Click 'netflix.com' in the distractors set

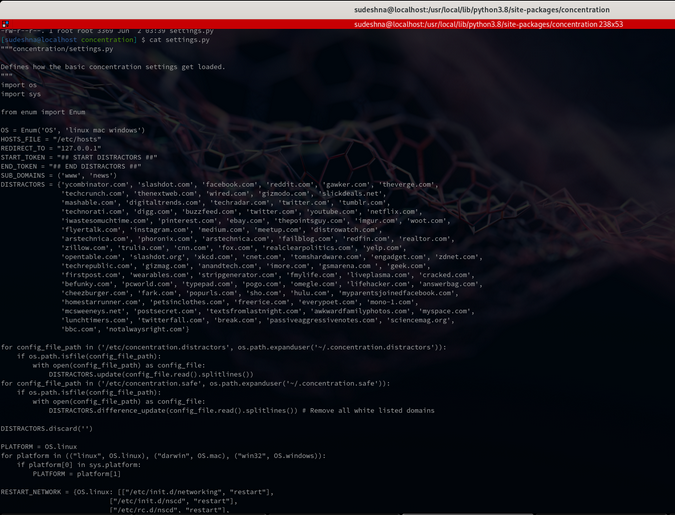click(393, 211)
